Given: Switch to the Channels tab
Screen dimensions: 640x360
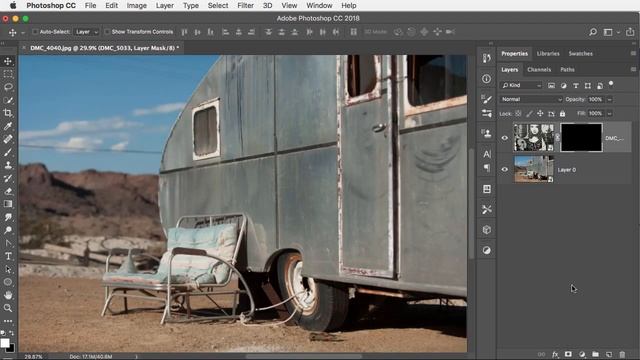Looking at the screenshot, I should pos(539,70).
